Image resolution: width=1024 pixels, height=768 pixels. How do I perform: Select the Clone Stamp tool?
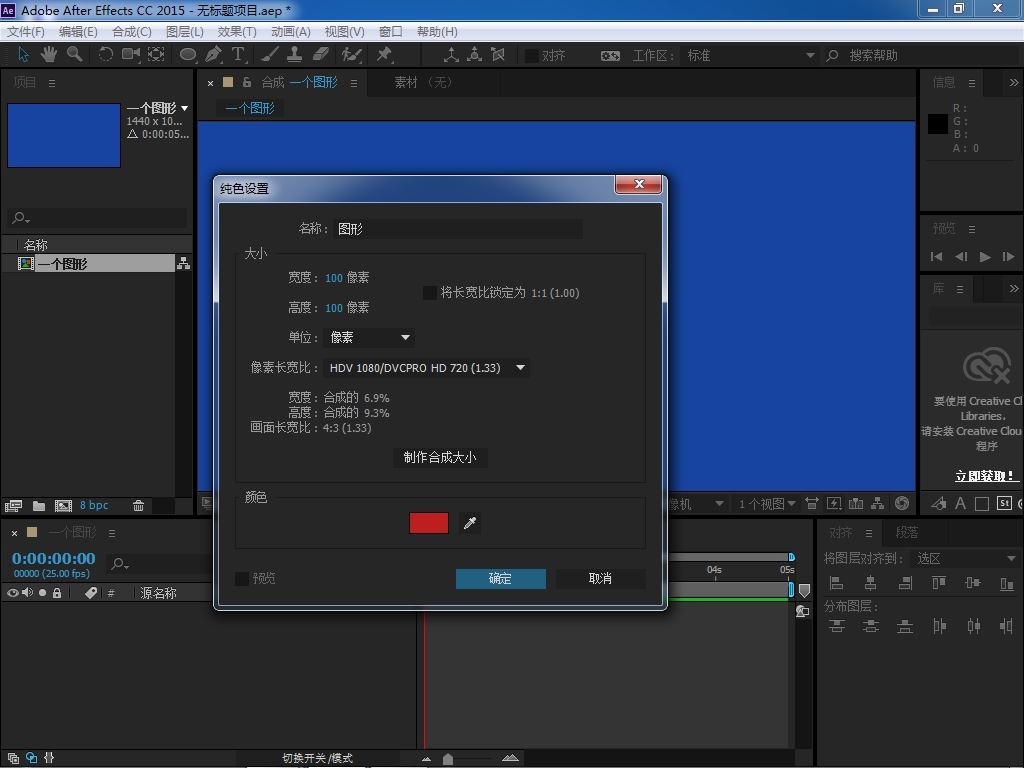[x=295, y=55]
